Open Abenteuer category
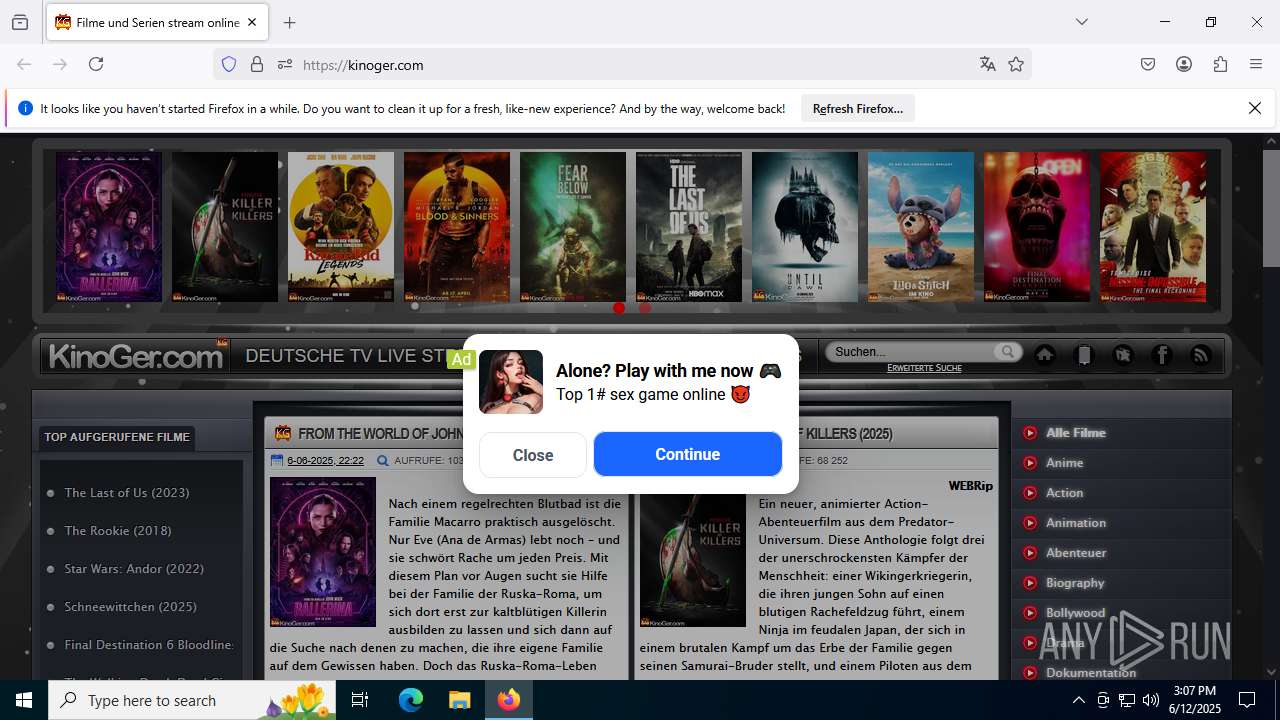Screen dimensions: 1280x720 click(x=1076, y=553)
